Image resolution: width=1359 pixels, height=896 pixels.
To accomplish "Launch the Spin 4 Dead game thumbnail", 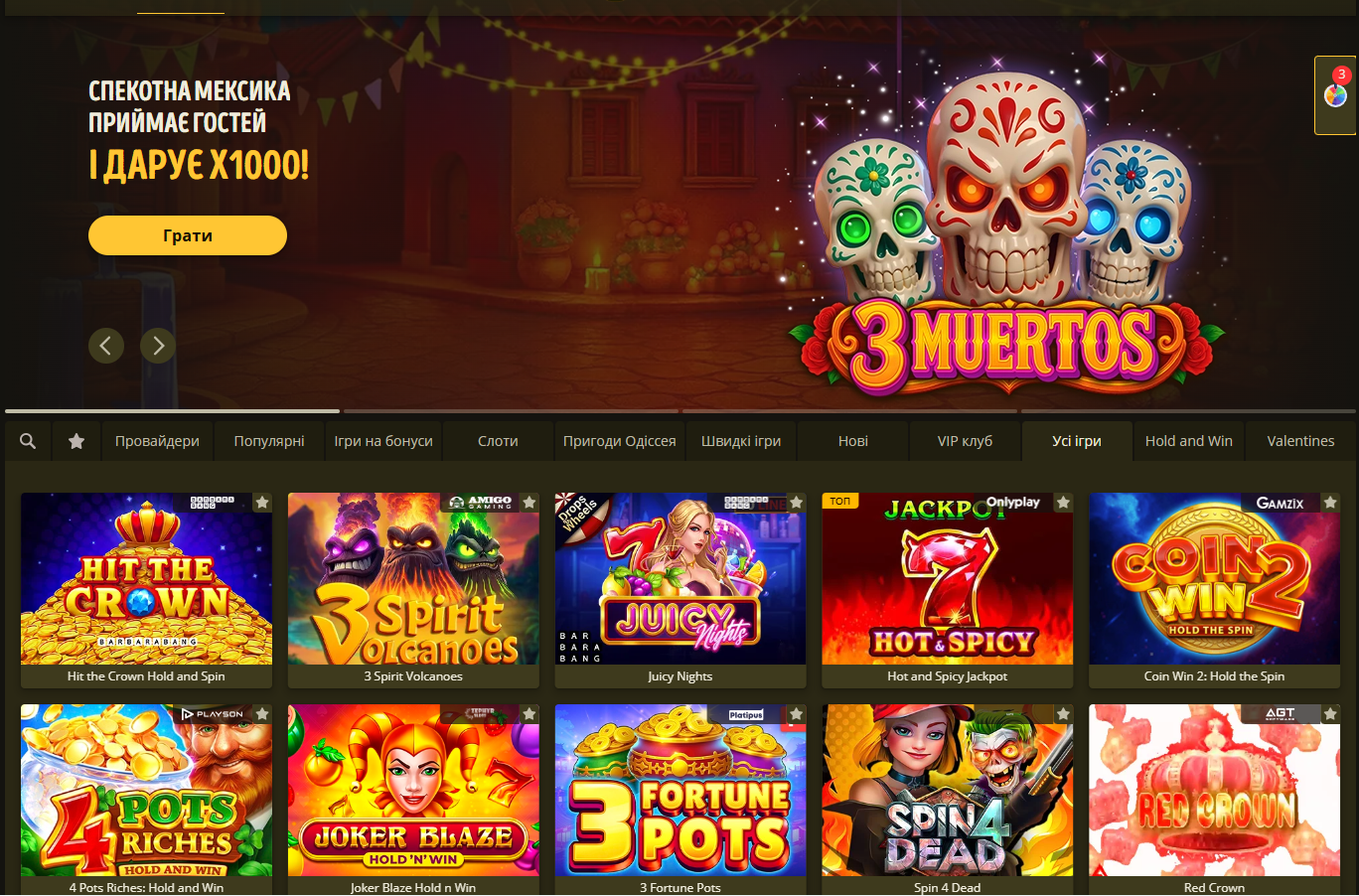I will pos(948,791).
